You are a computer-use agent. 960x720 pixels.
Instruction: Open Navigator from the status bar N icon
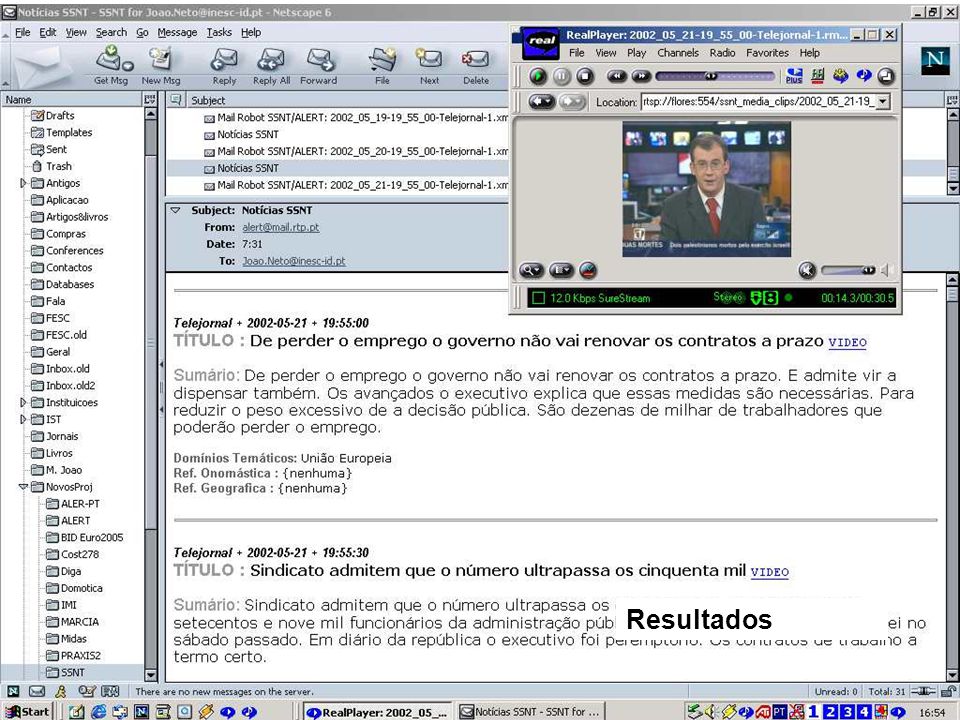(x=13, y=691)
